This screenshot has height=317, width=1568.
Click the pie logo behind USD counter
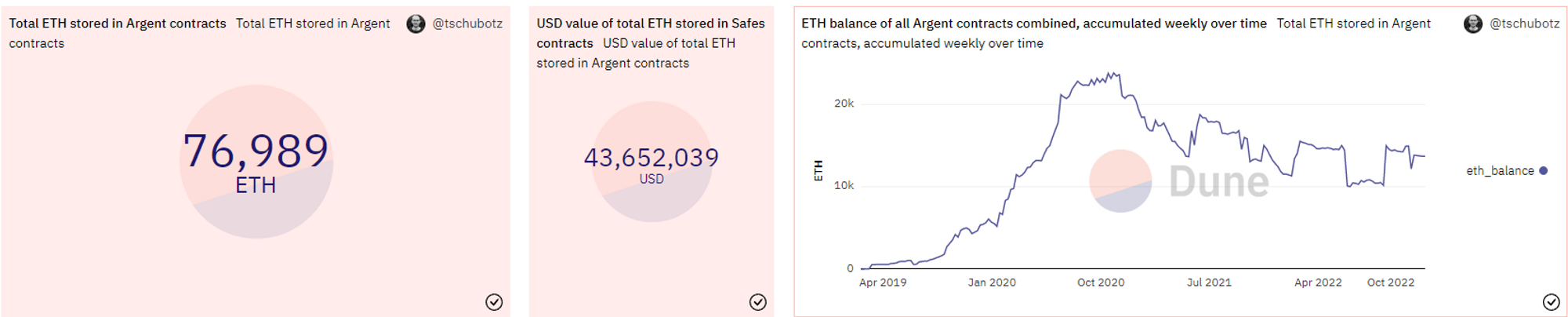(x=652, y=162)
